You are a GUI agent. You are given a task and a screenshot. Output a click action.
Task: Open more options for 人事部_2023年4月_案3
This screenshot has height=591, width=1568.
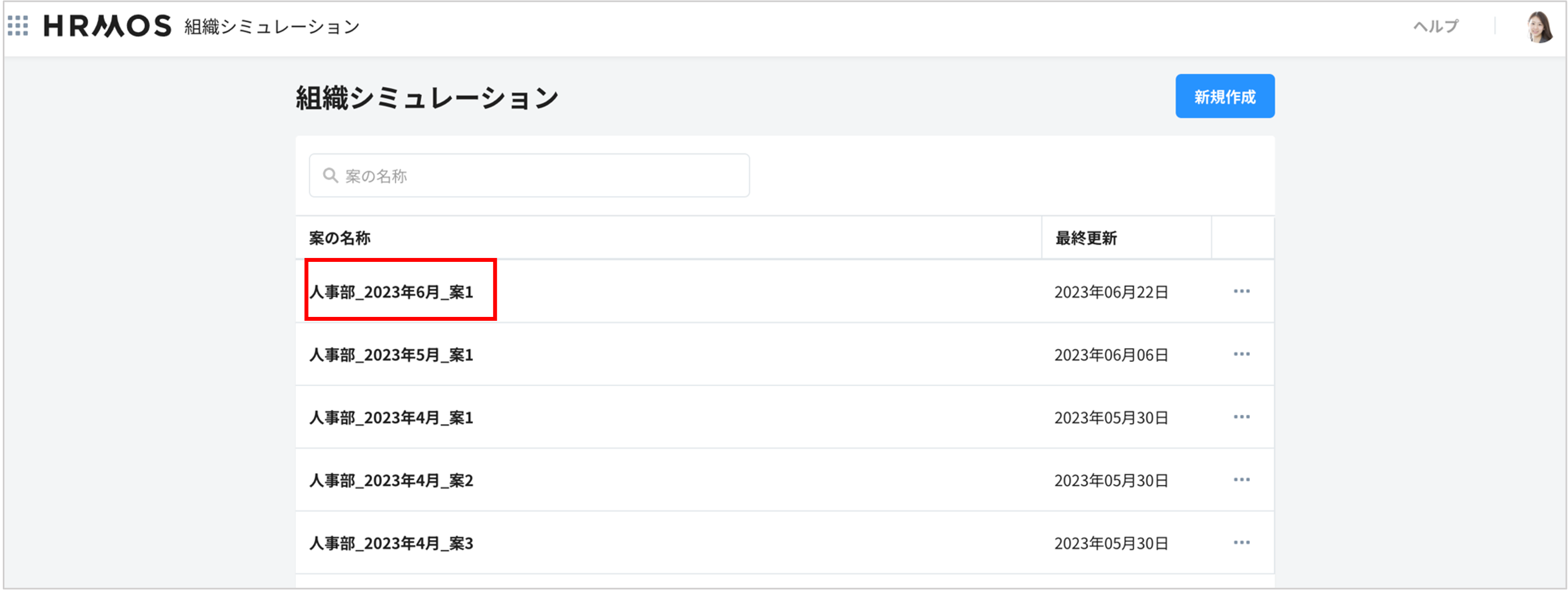(1241, 543)
